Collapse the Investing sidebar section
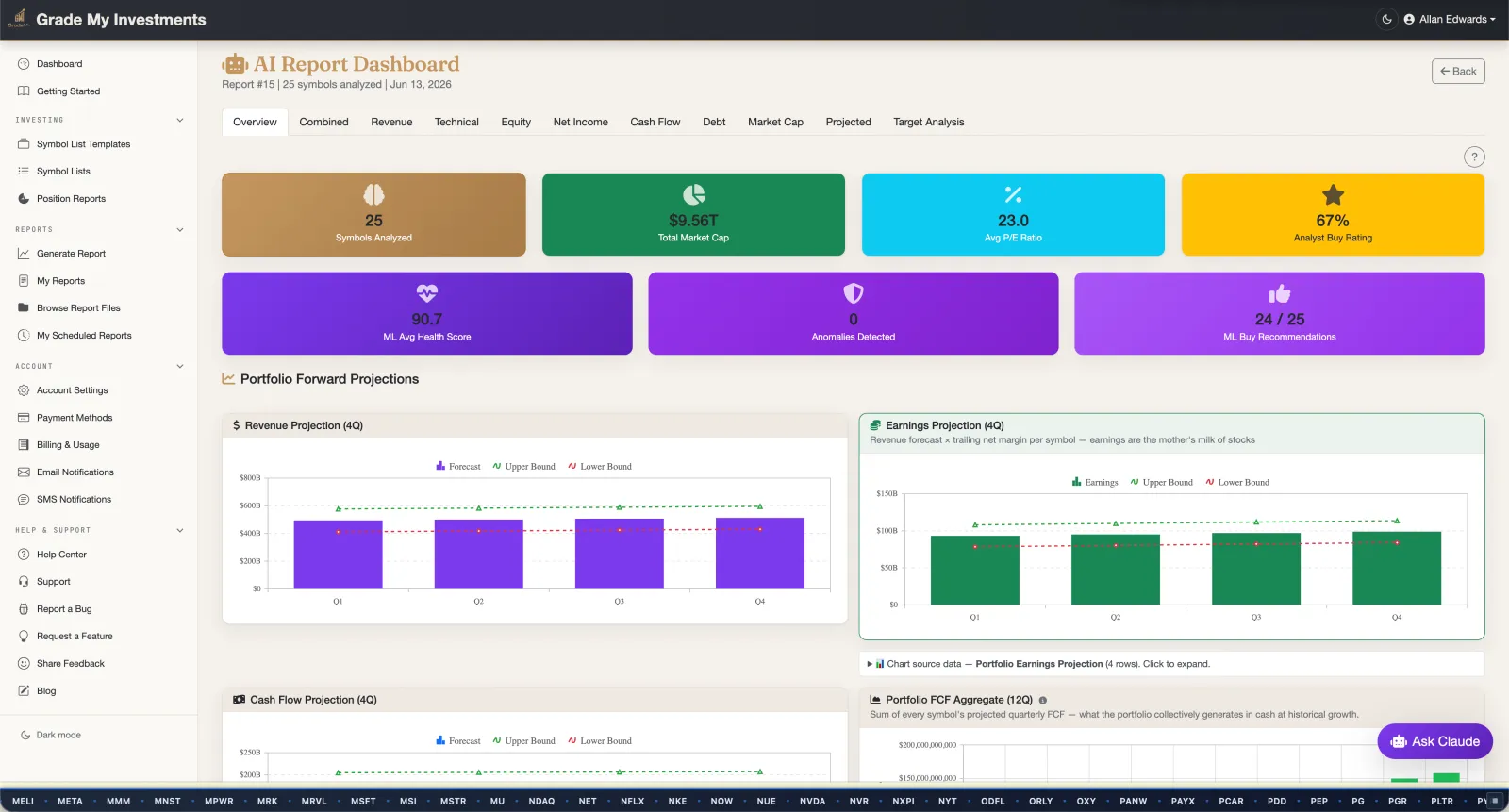 click(x=180, y=120)
